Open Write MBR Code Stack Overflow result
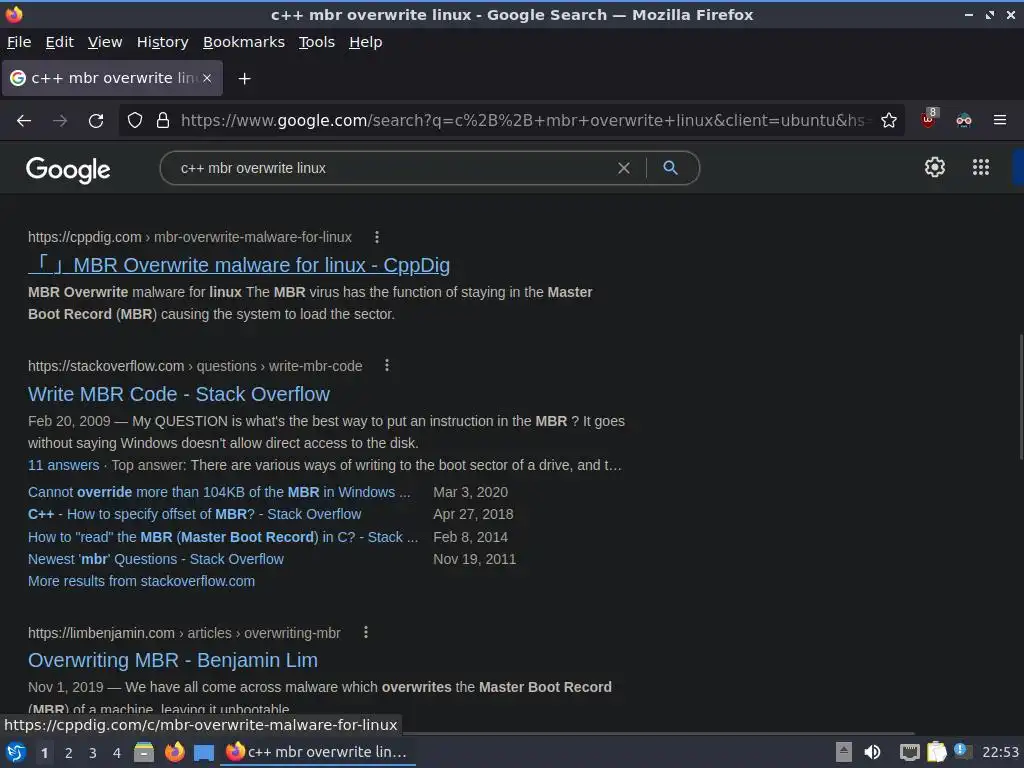The image size is (1024, 768). pyautogui.click(x=179, y=394)
